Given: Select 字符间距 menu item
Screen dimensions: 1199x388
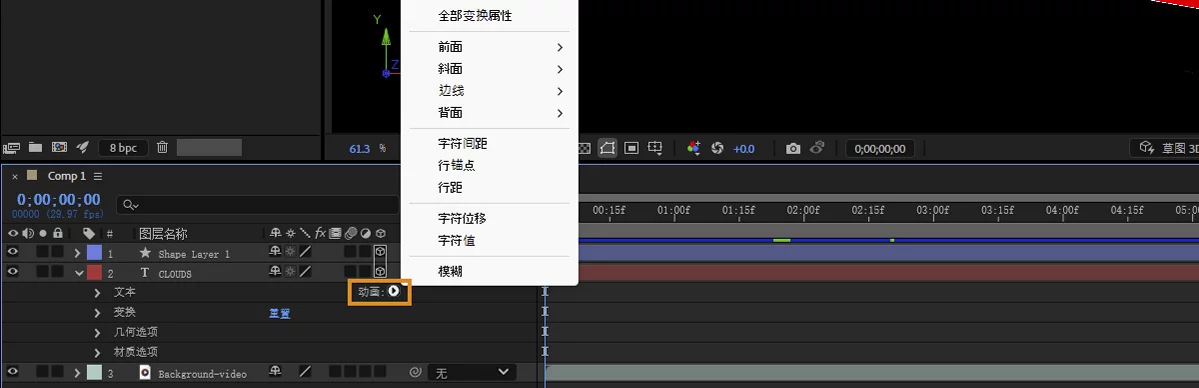Looking at the screenshot, I should 489,143.
